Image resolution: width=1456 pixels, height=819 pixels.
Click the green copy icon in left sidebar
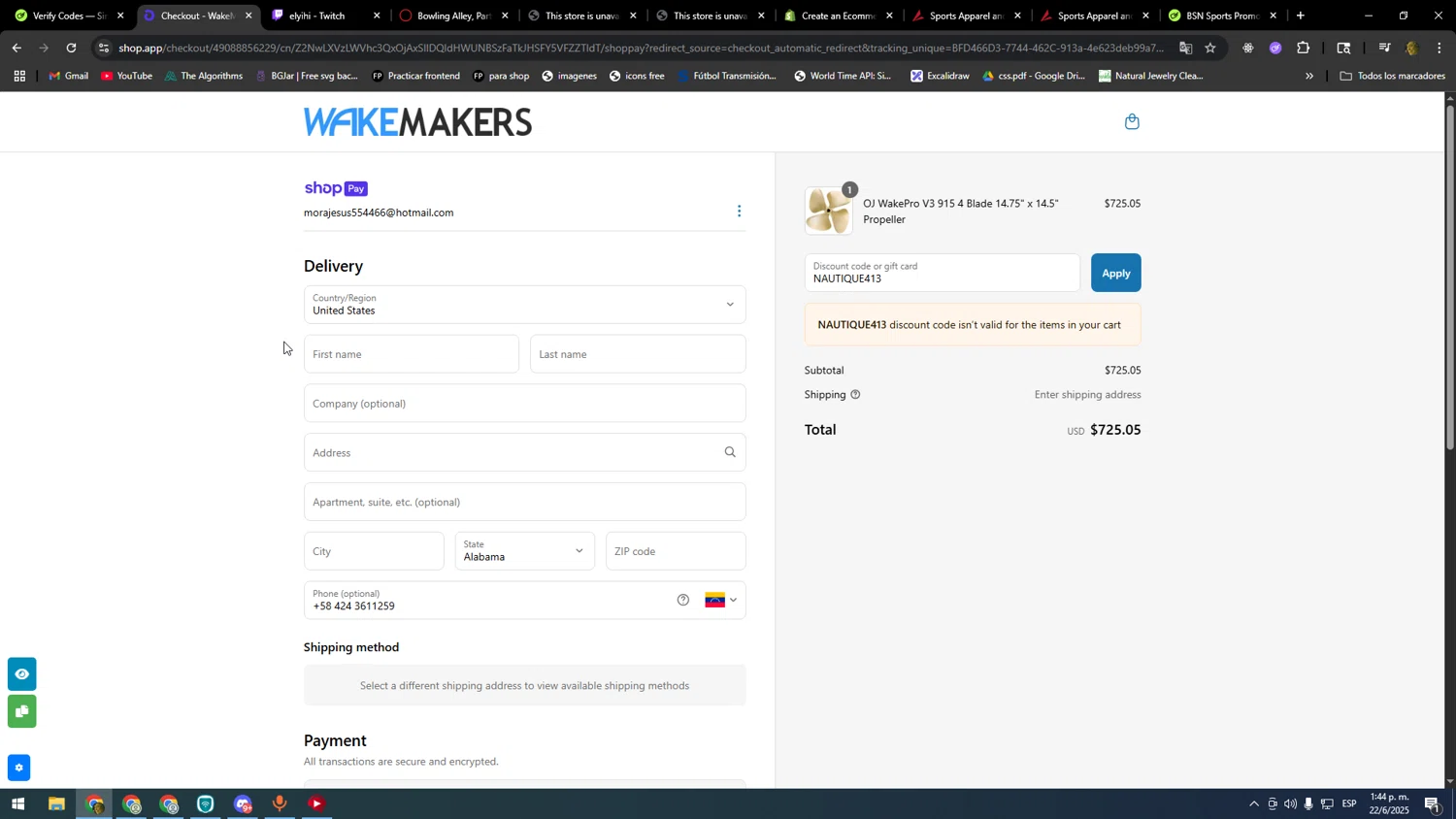click(21, 712)
